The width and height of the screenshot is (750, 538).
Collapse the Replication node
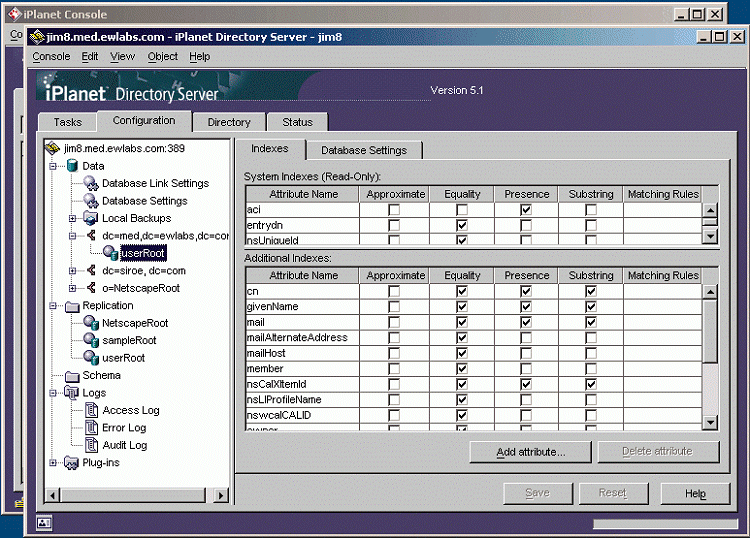pos(53,306)
